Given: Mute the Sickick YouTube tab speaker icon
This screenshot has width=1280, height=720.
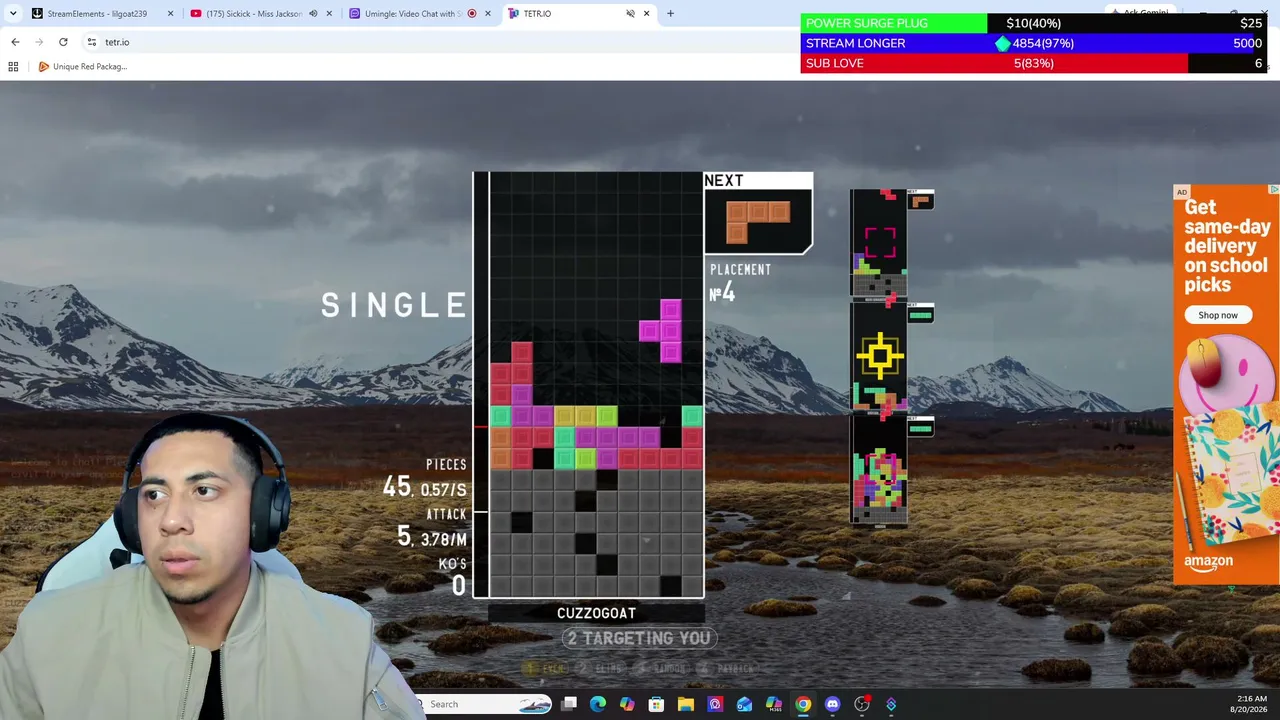Looking at the screenshot, I should click(313, 14).
